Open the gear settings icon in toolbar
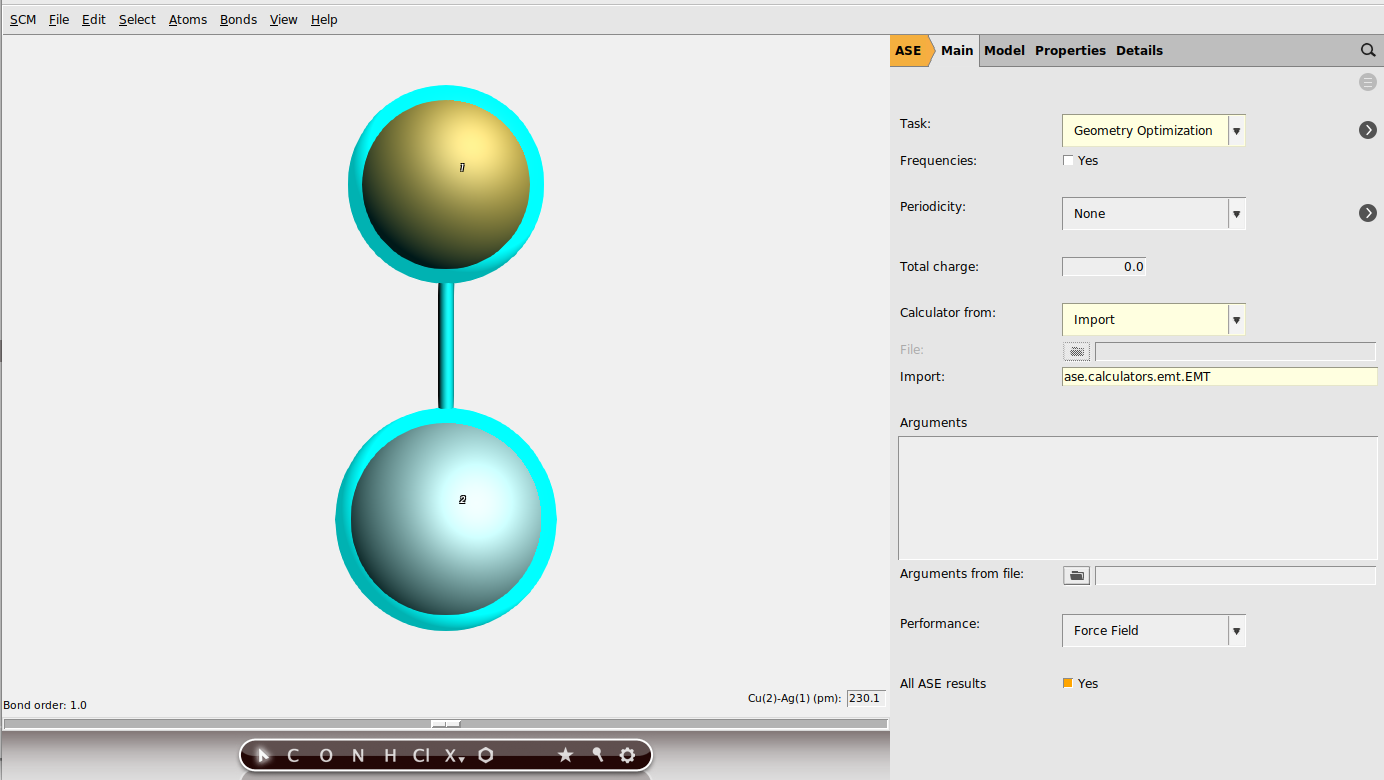Screen dimensions: 1384x780 click(627, 755)
